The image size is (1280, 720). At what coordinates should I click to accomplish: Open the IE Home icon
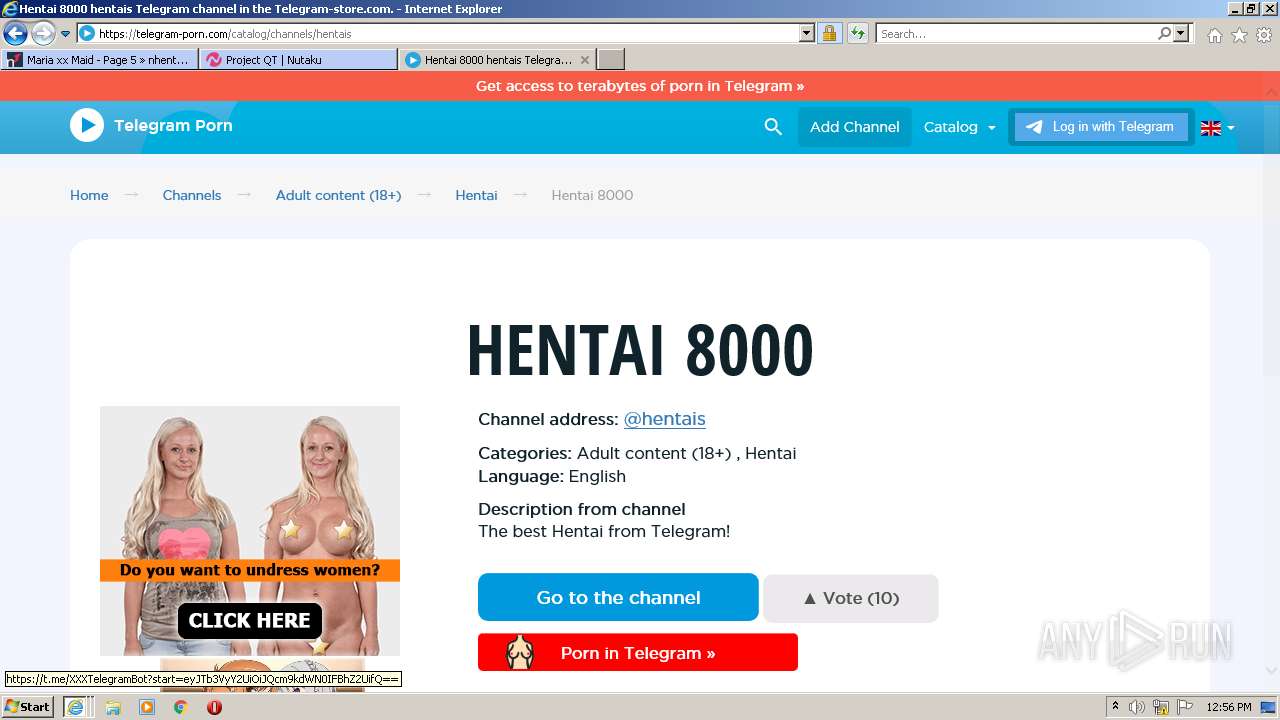(x=1214, y=35)
